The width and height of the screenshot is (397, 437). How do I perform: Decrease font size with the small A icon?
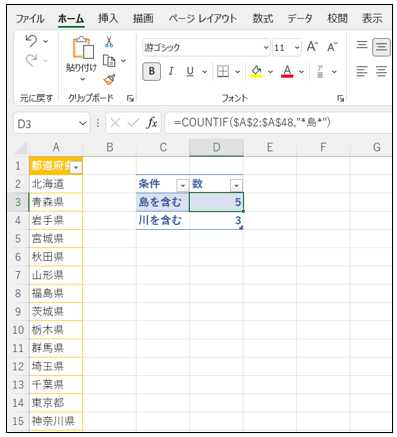pos(332,47)
